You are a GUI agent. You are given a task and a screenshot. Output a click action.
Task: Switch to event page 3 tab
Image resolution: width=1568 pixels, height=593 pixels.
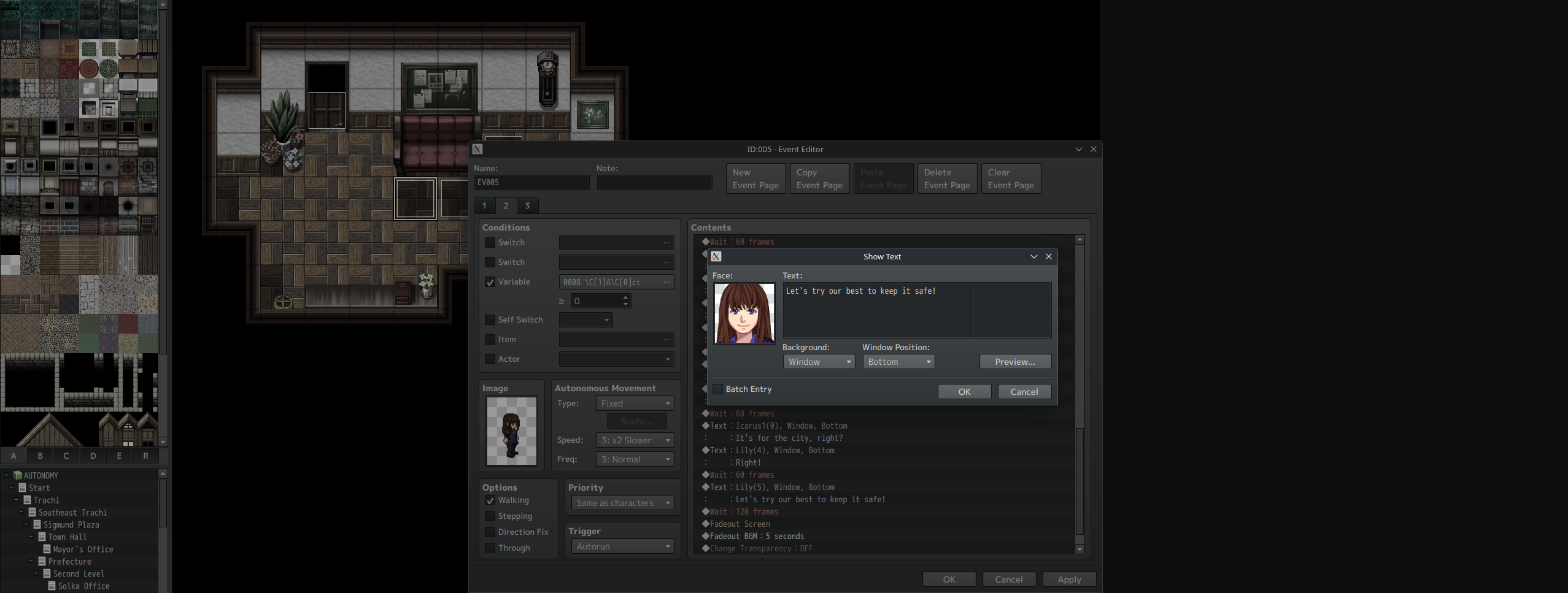pos(527,206)
